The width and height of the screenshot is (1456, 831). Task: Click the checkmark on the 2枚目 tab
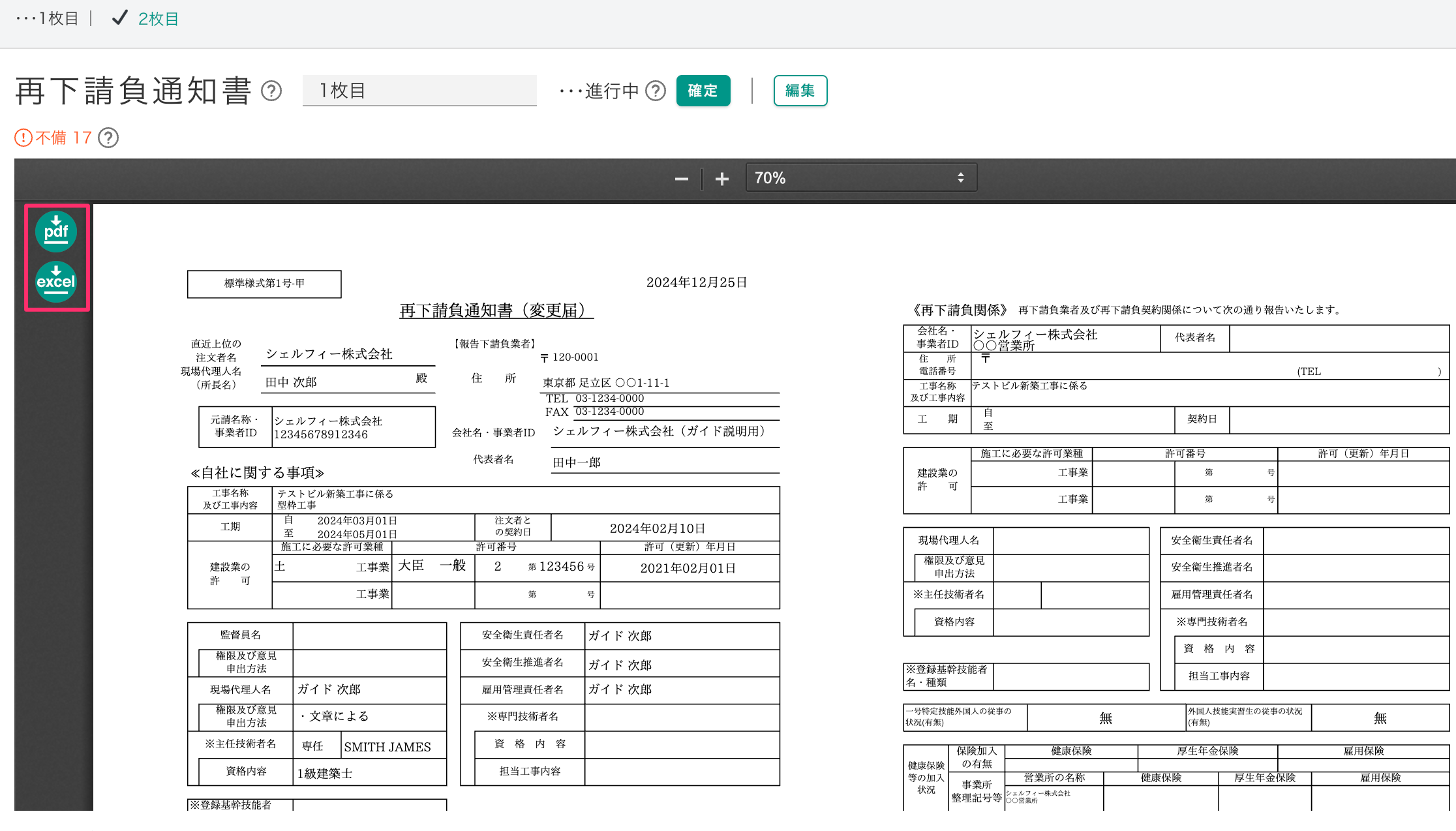pos(119,18)
